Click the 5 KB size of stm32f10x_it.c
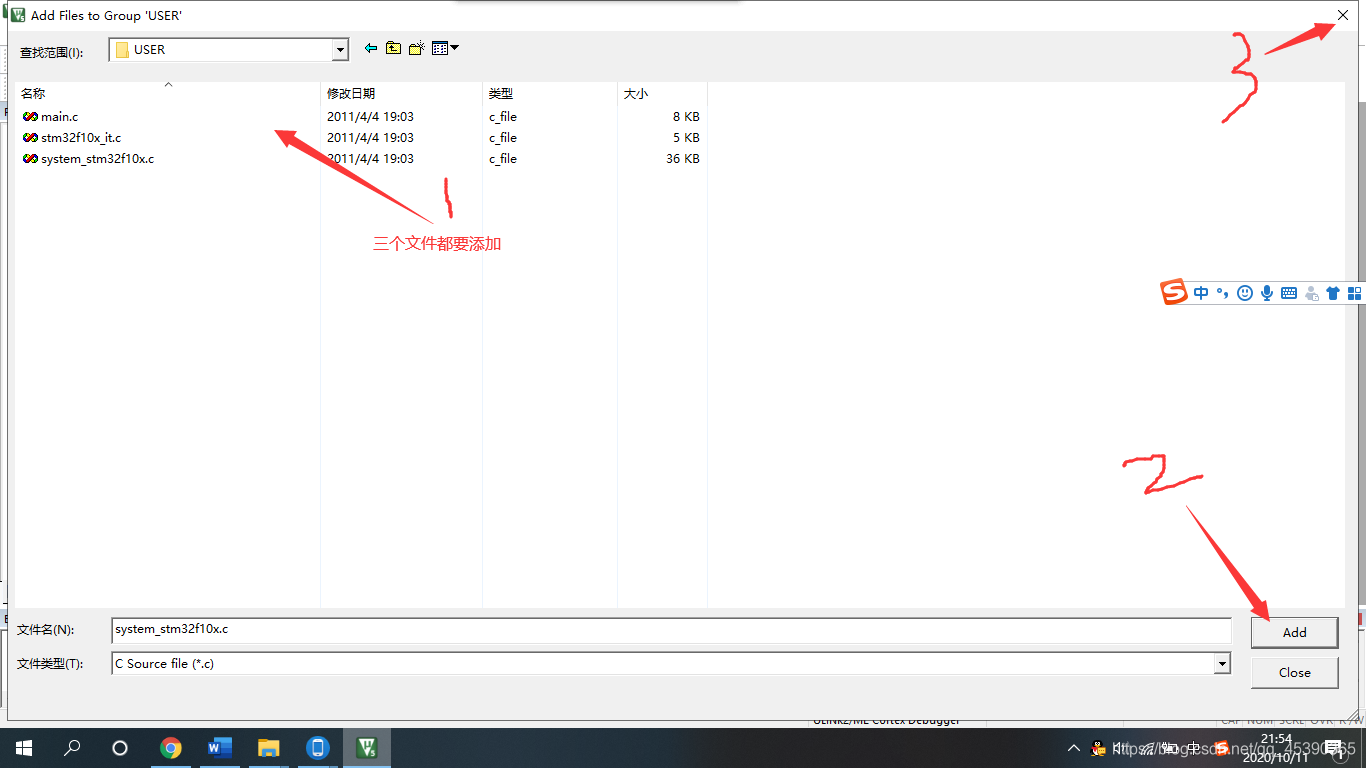This screenshot has width=1366, height=768. tap(686, 138)
